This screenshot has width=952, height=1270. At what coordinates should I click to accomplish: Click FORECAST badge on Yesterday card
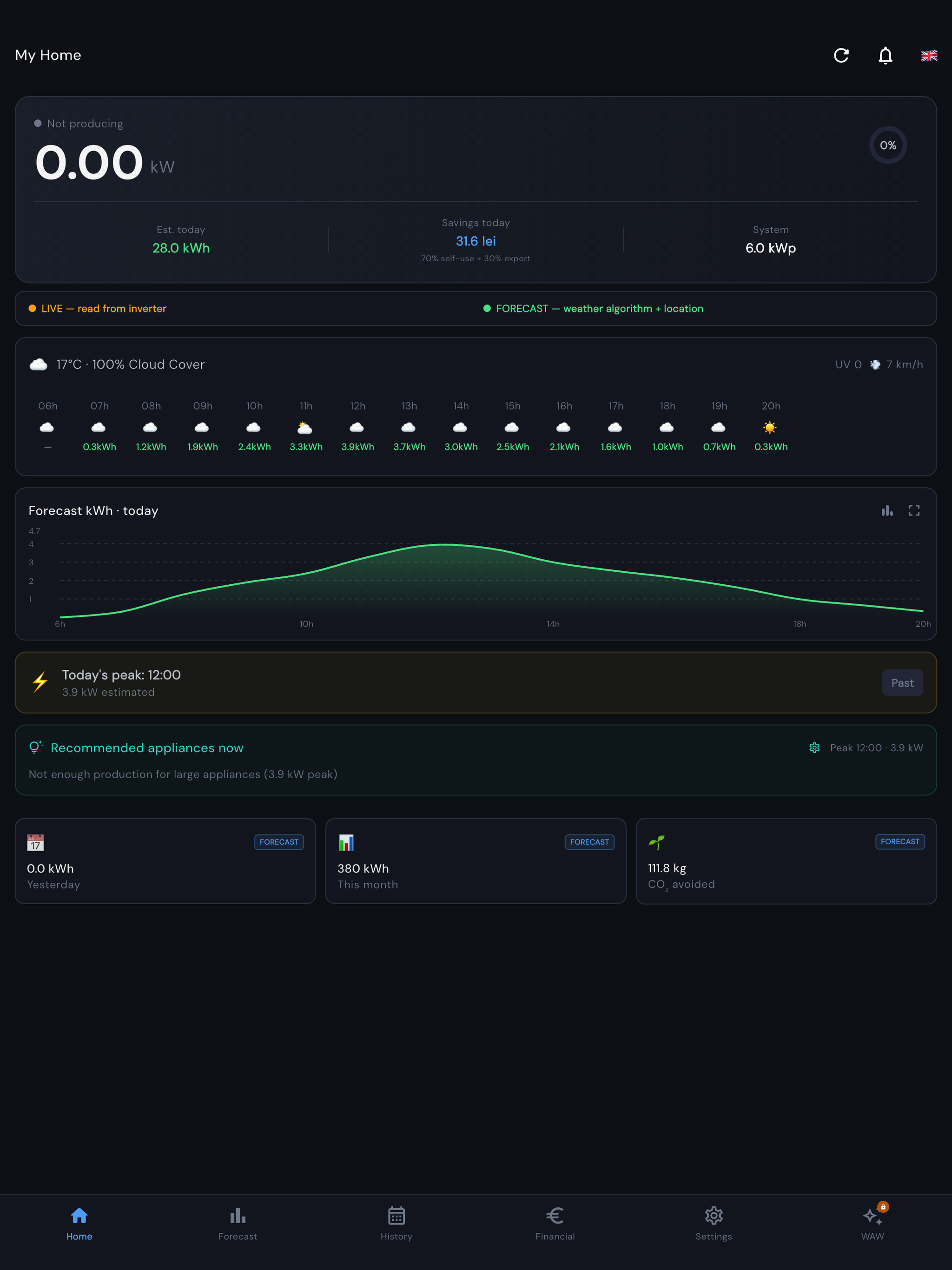pyautogui.click(x=279, y=842)
